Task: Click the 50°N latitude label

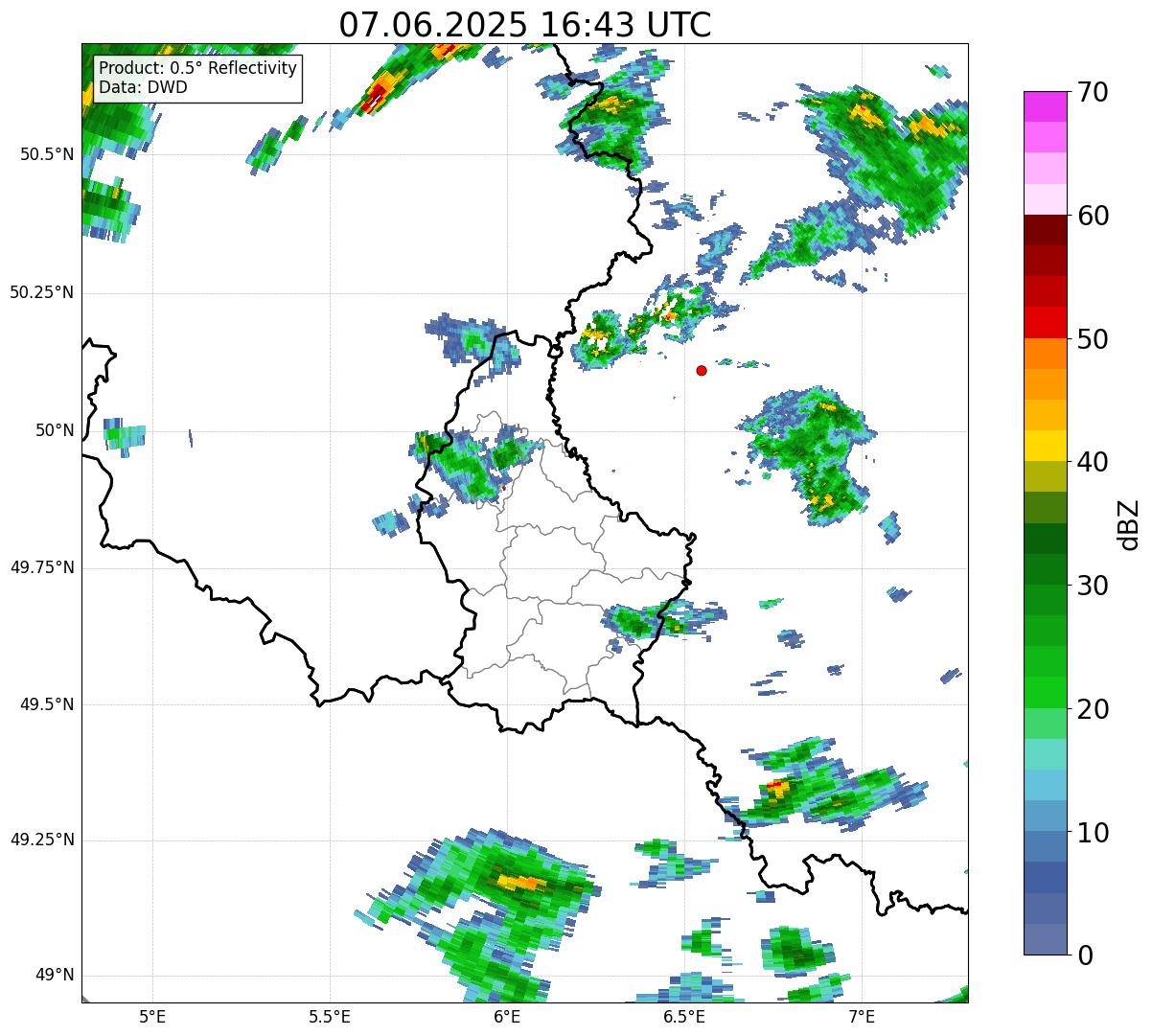Action: 55,430
